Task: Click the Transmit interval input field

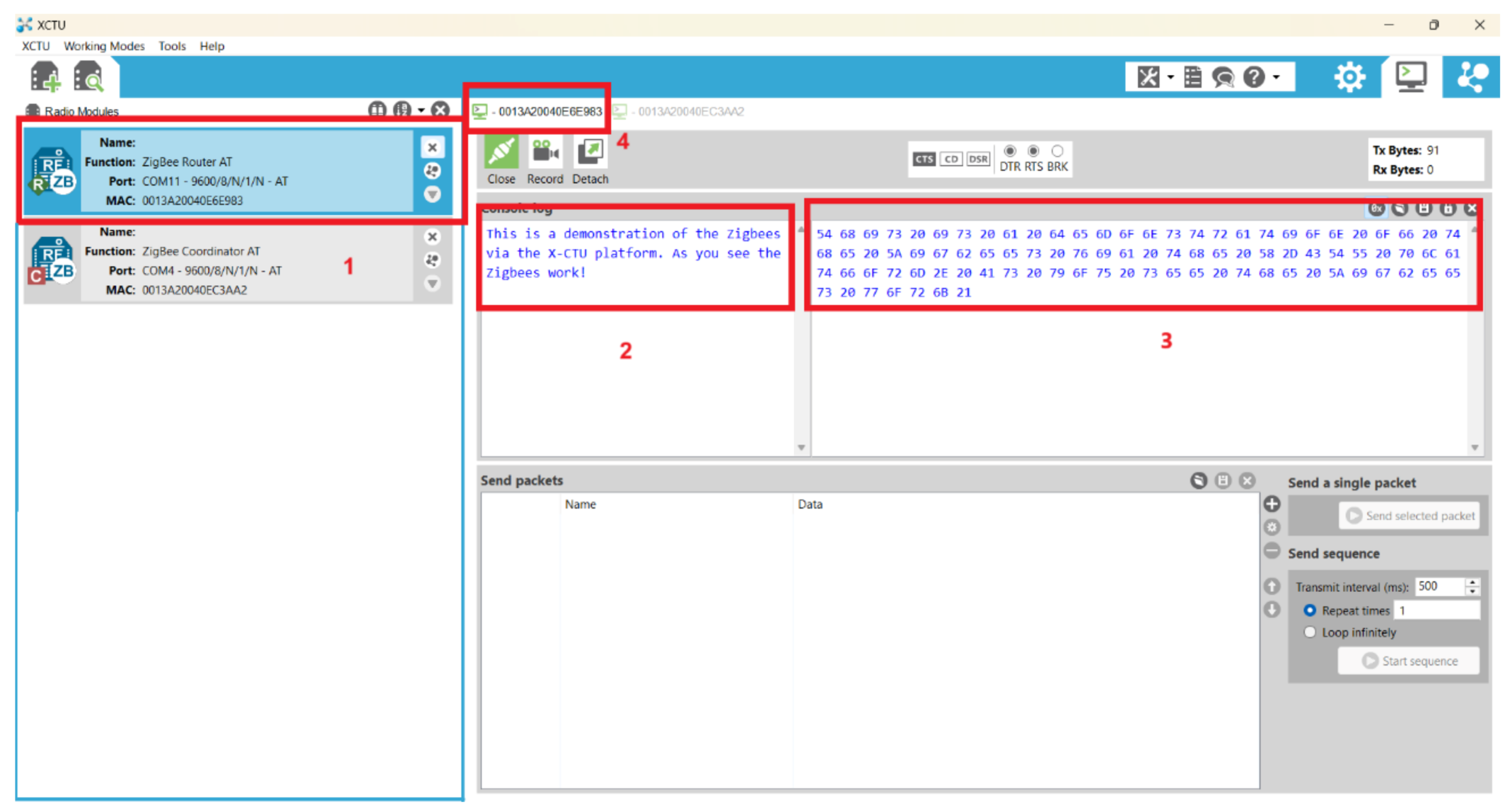Action: pos(1439,586)
